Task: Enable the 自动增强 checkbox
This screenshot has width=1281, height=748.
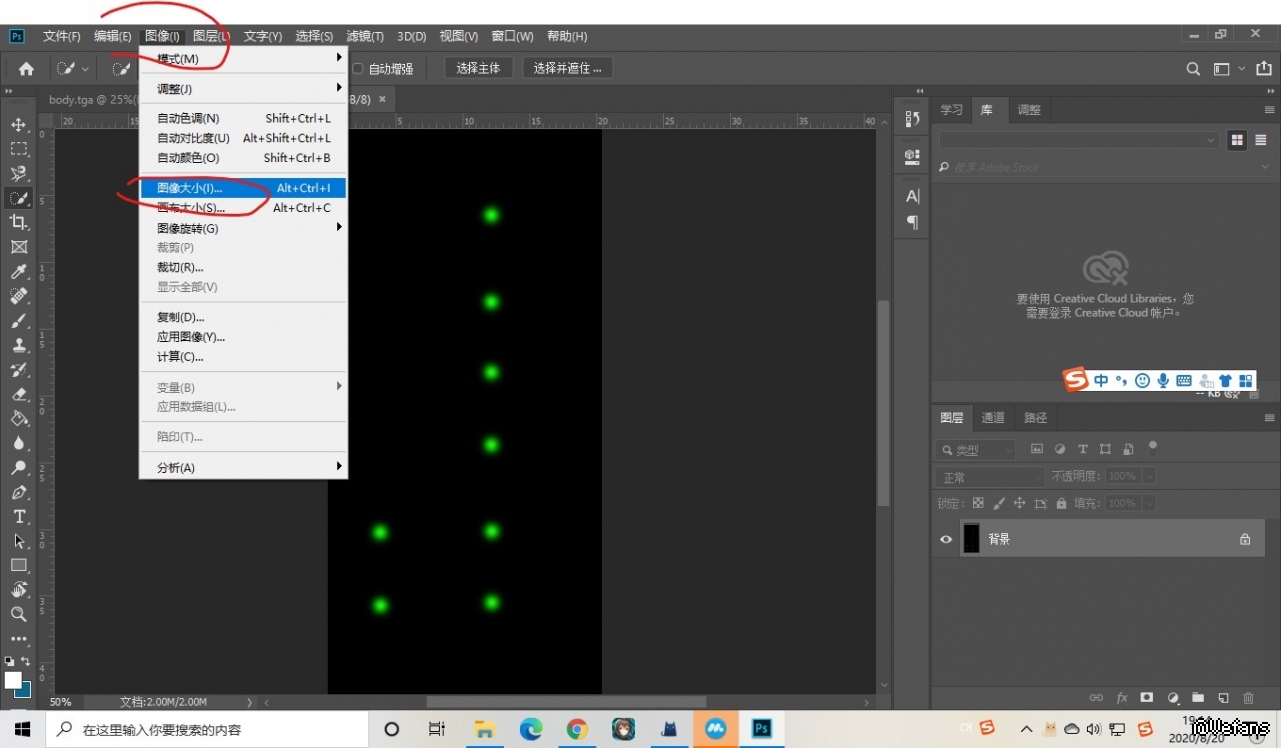Action: (358, 69)
